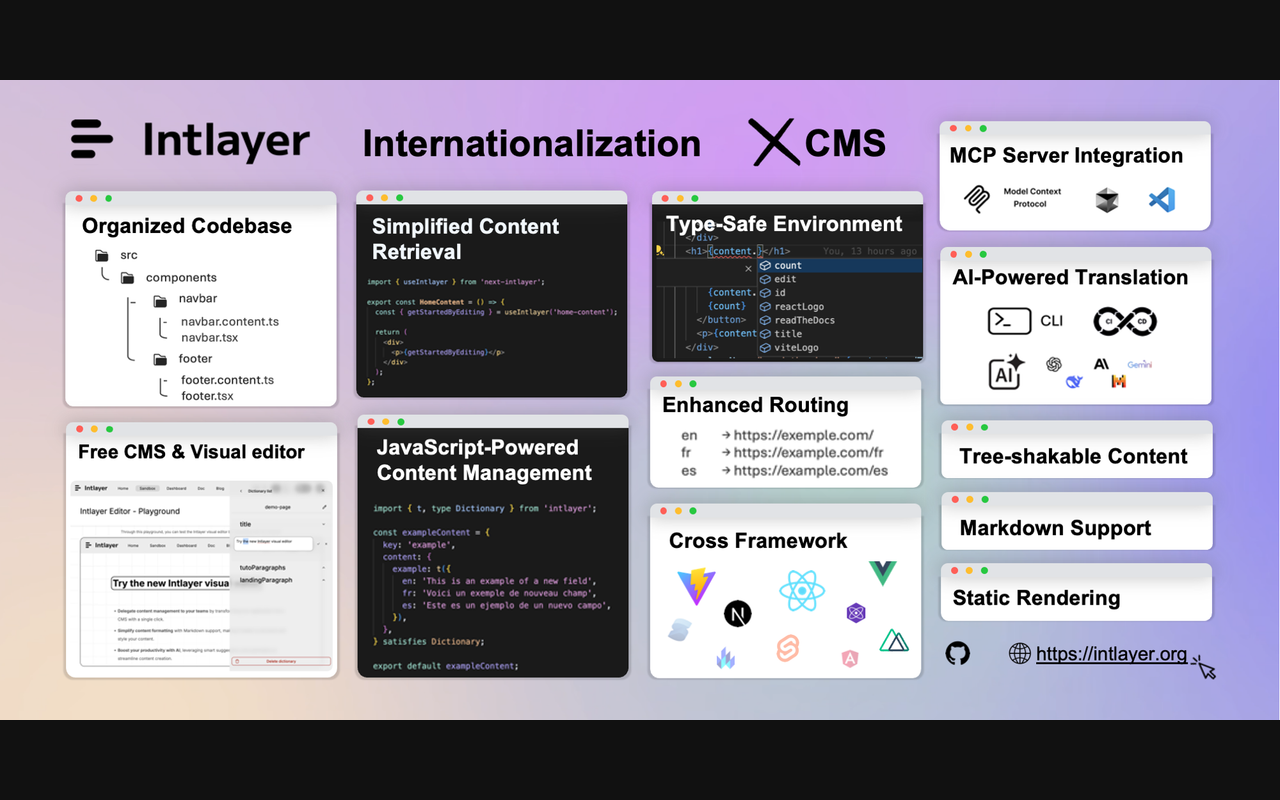Click the blue Lit flame logo
This screenshot has height=800, width=1280.
click(x=726, y=658)
